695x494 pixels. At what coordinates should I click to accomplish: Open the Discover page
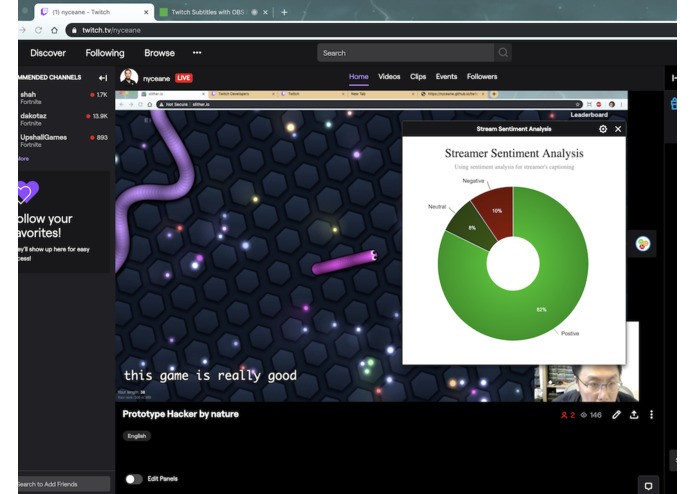pyautogui.click(x=48, y=53)
